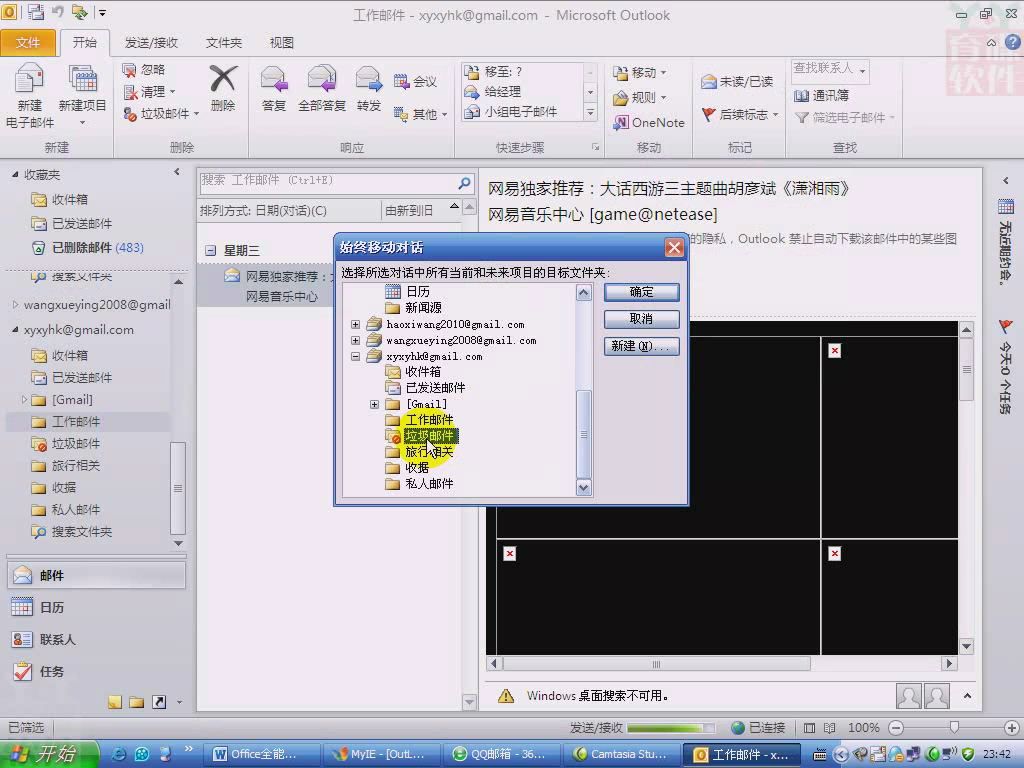Switch to Folder (文件夹) tab

point(223,42)
